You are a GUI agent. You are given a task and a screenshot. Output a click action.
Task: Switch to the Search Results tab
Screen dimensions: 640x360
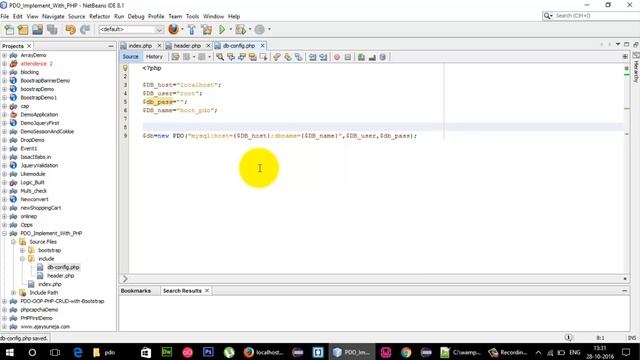pyautogui.click(x=182, y=291)
